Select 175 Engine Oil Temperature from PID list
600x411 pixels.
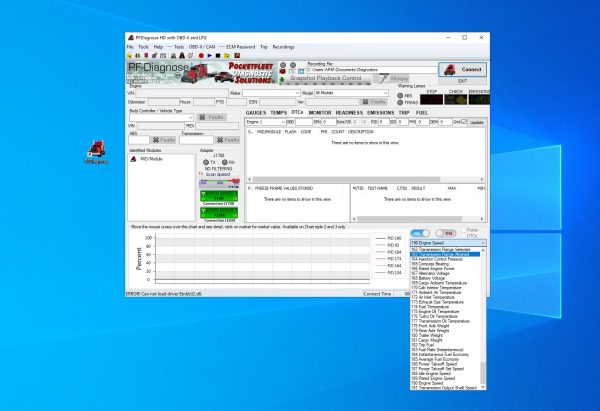pyautogui.click(x=445, y=312)
